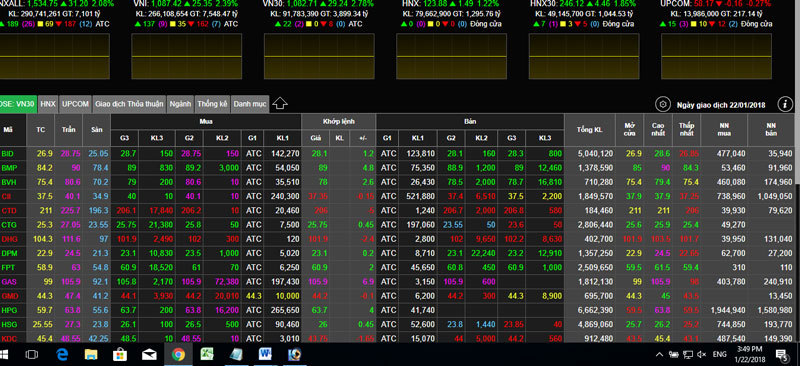This screenshot has height=366, width=800.
Task: Click the VN30 index mini chart
Action: [319, 56]
